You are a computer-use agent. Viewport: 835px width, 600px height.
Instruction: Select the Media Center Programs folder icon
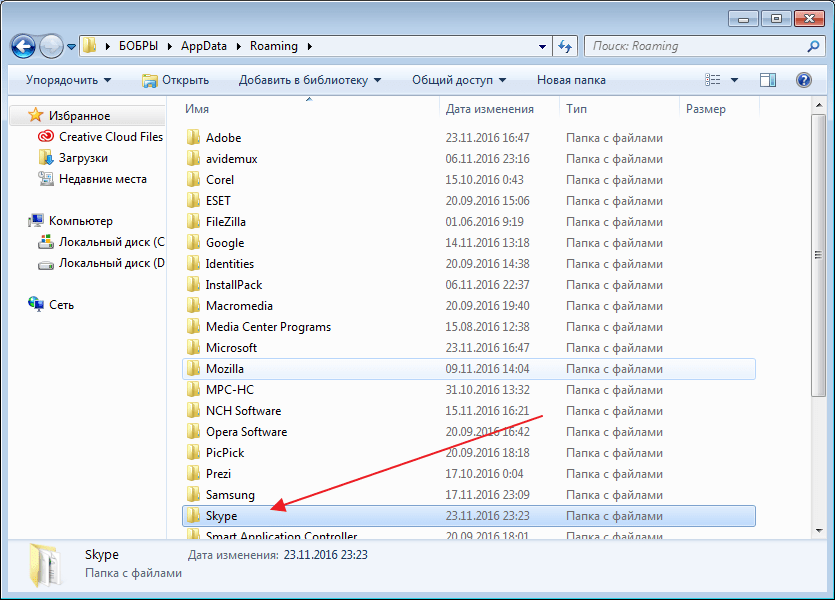(193, 327)
